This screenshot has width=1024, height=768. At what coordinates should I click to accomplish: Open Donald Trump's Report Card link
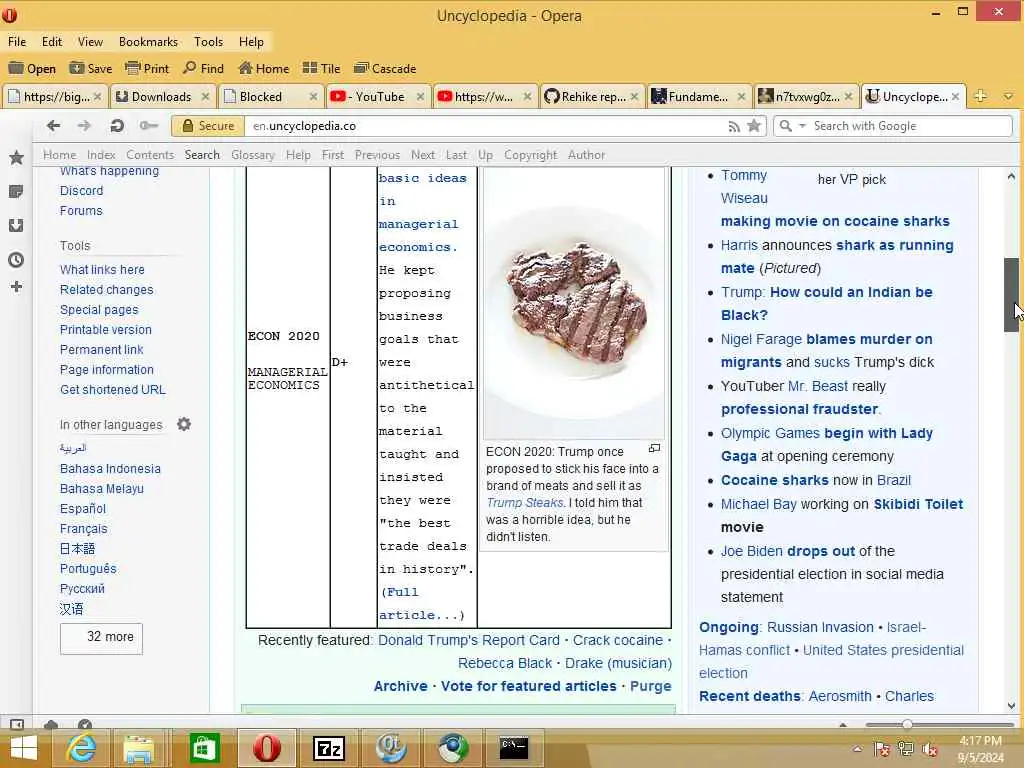[469, 641]
